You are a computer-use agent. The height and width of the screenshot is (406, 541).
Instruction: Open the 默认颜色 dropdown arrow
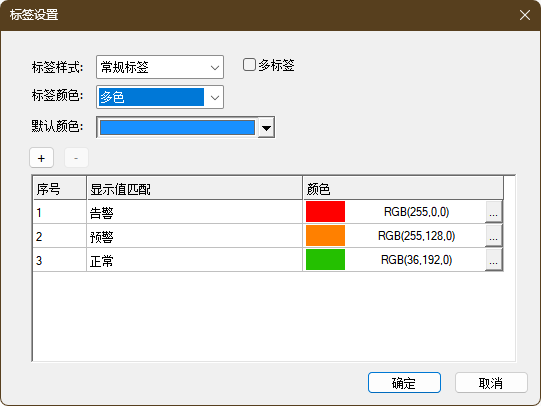pyautogui.click(x=266, y=128)
